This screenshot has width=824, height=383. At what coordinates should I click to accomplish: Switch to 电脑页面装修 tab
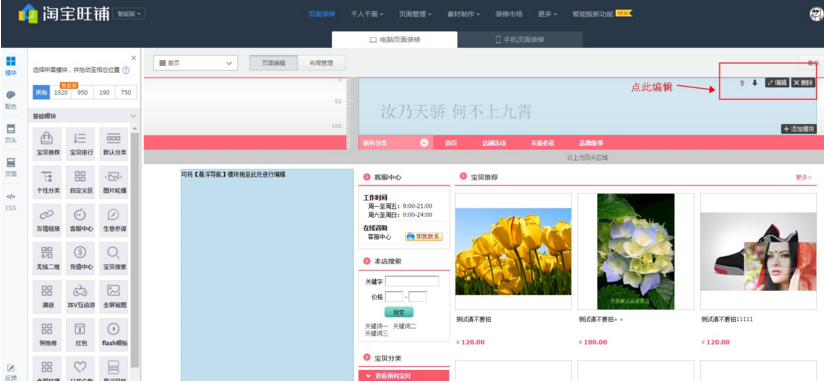[x=395, y=40]
